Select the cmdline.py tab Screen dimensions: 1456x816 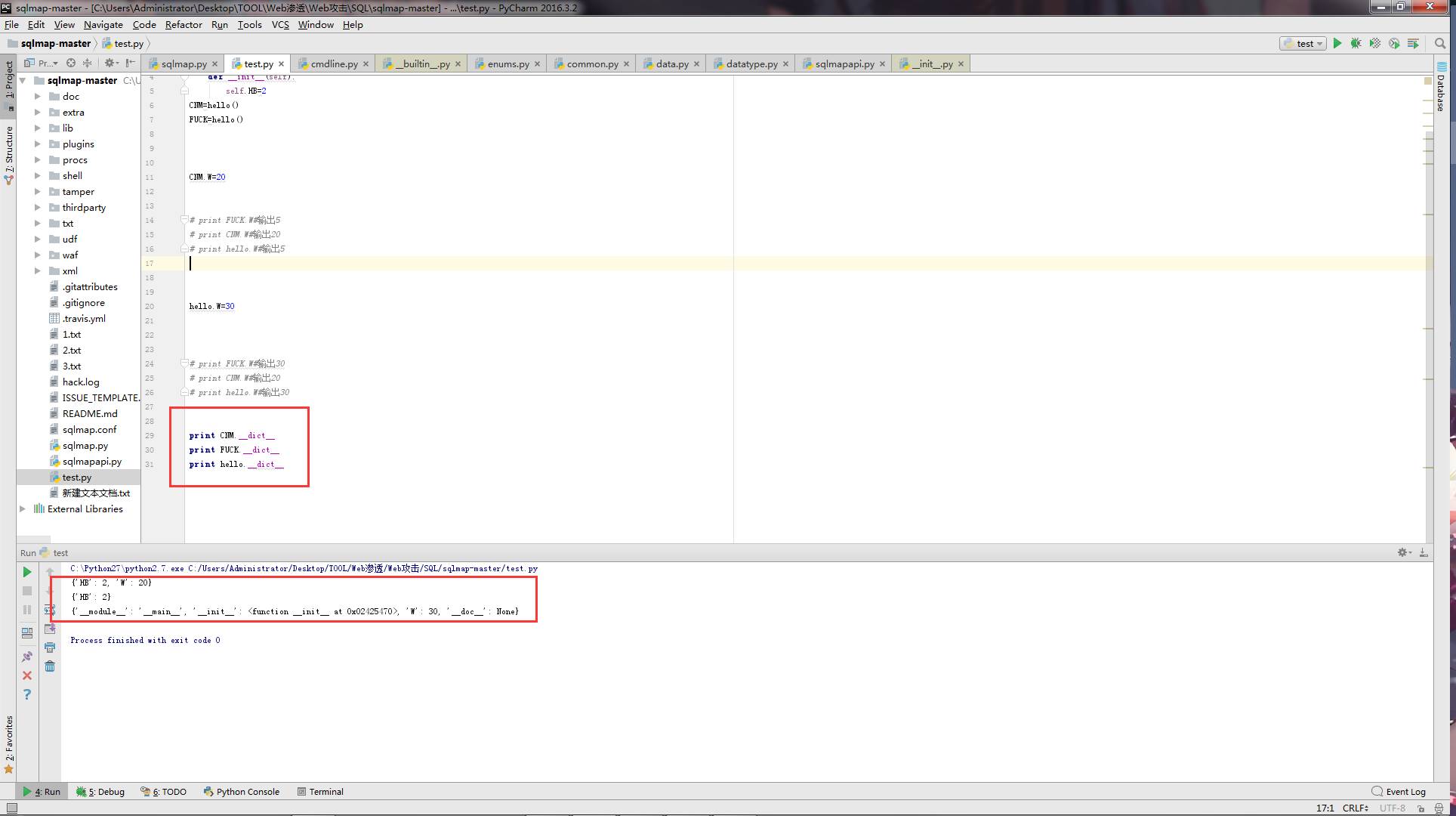click(x=332, y=63)
